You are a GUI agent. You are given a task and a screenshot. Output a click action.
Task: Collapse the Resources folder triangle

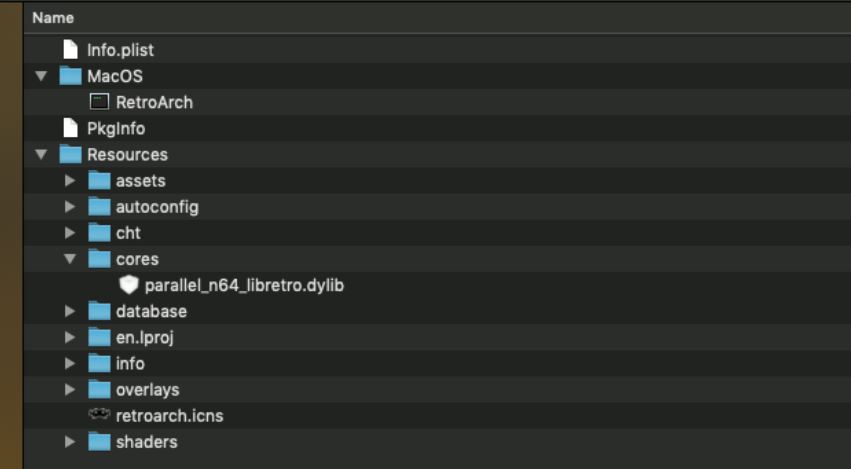coord(41,154)
